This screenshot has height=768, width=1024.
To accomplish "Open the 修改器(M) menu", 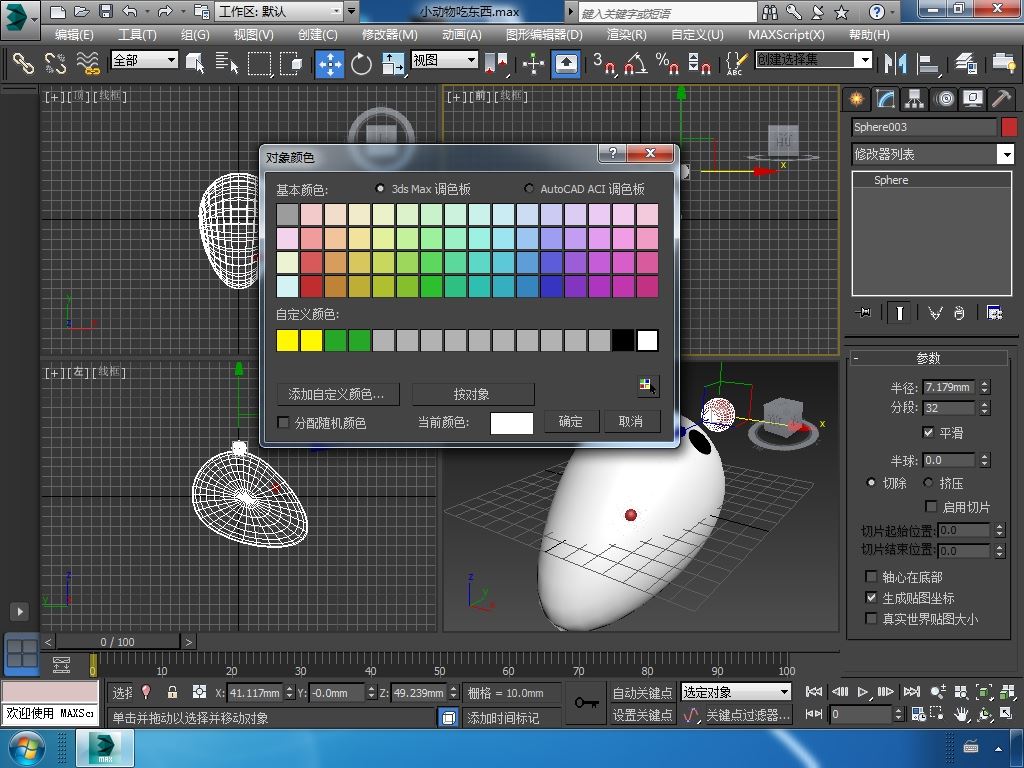I will coord(390,35).
